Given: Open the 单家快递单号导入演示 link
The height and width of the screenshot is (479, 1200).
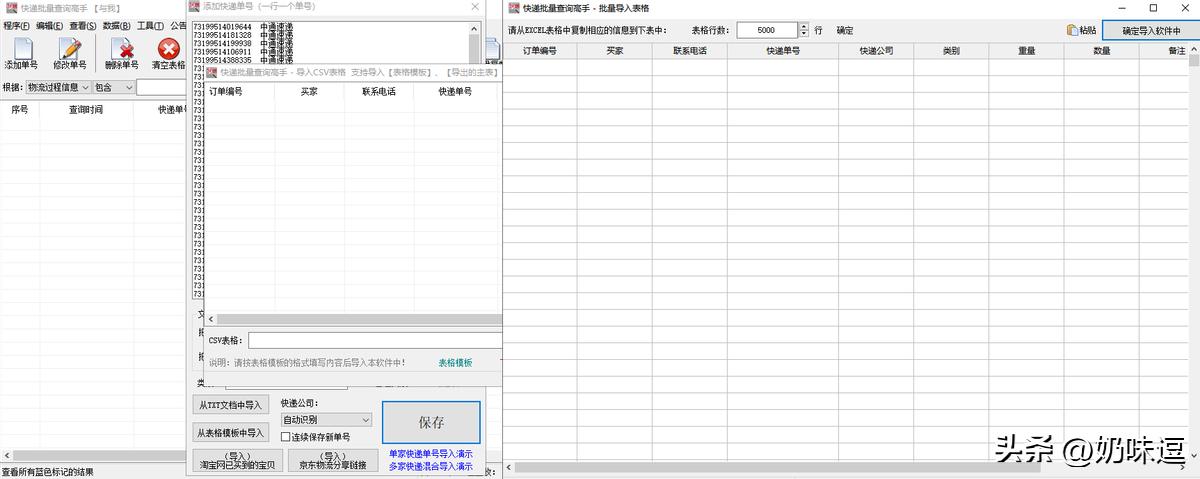Looking at the screenshot, I should coord(431,454).
